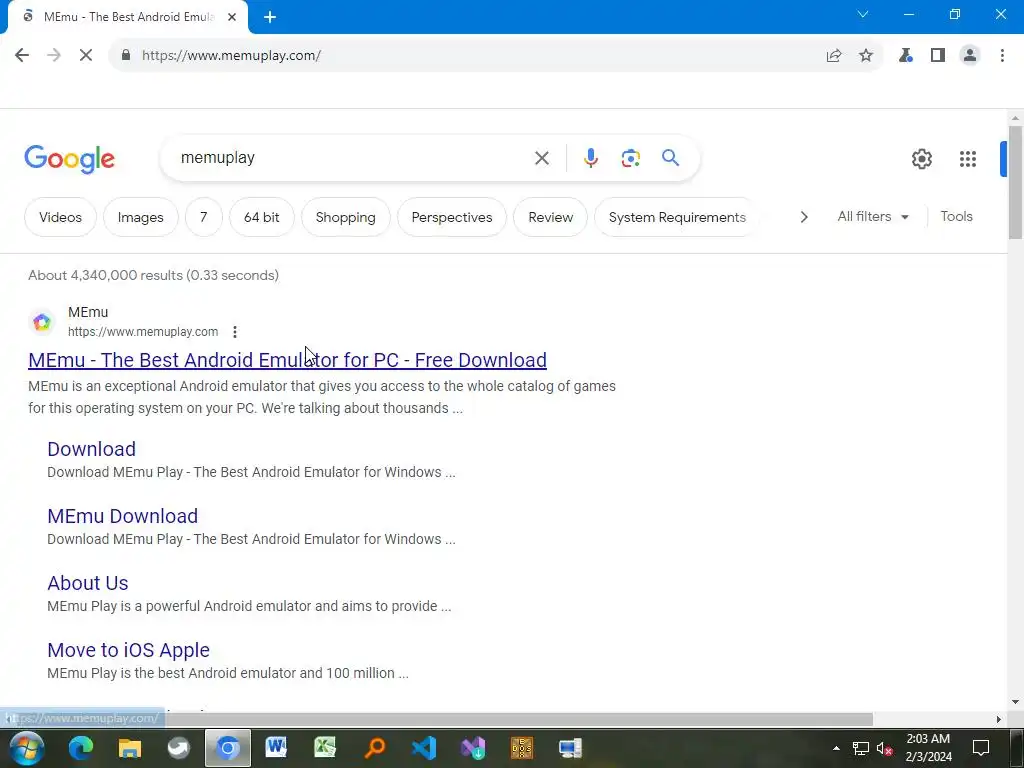Viewport: 1024px width, 768px height.
Task: Launch Microsoft Edge from taskbar
Action: pos(81,748)
